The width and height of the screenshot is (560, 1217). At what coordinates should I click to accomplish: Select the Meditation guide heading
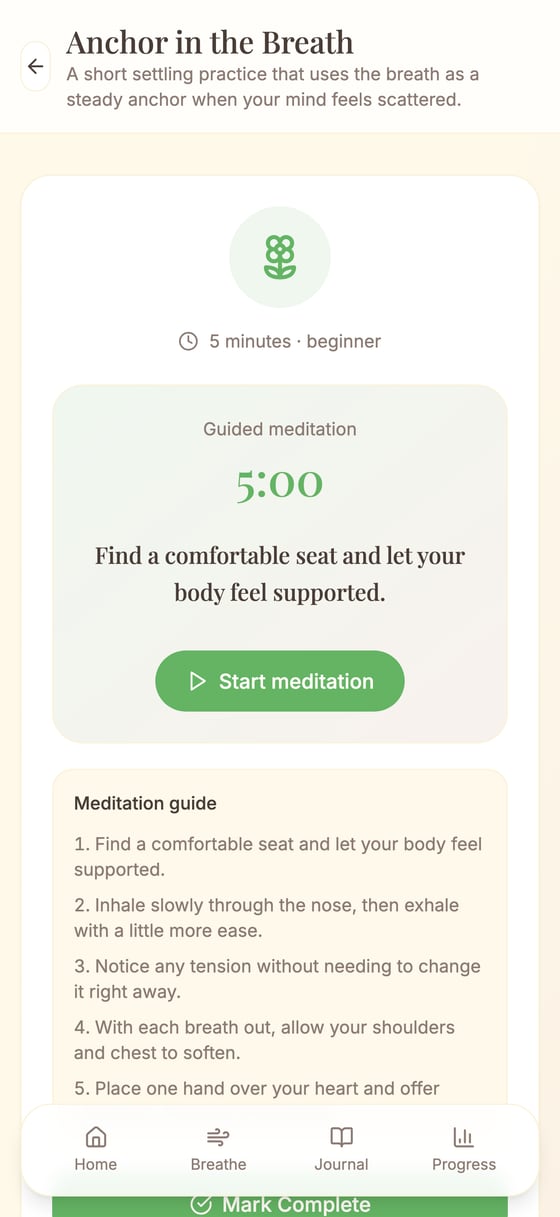coord(145,803)
